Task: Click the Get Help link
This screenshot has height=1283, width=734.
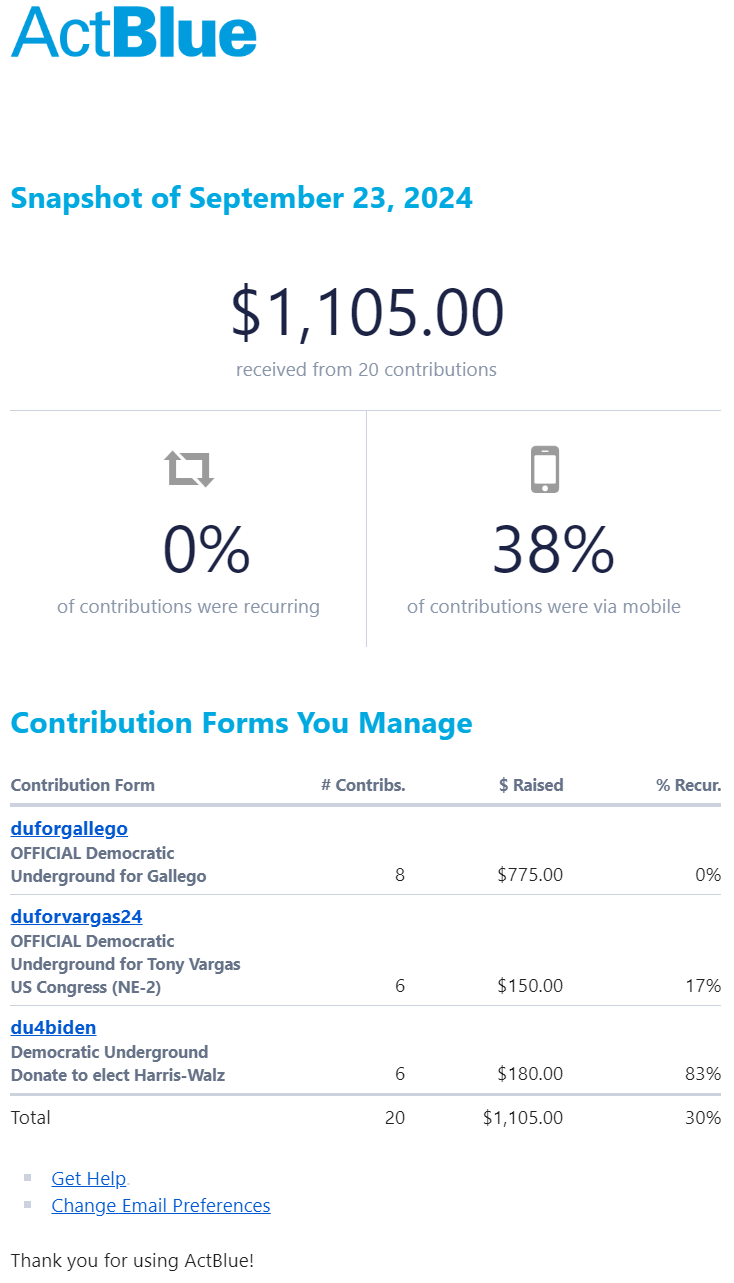Action: 88,1178
